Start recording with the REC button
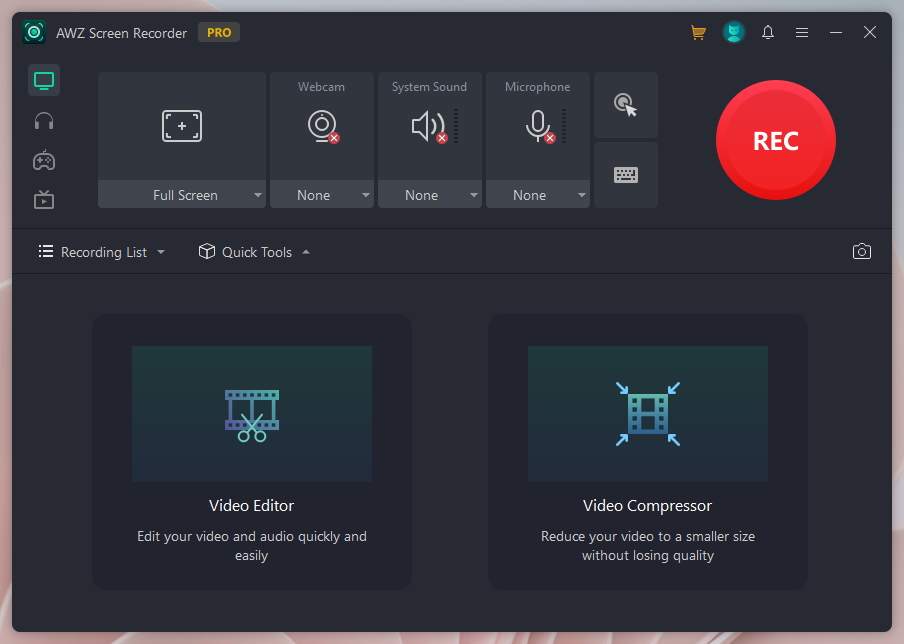This screenshot has height=644, width=904. 775,140
